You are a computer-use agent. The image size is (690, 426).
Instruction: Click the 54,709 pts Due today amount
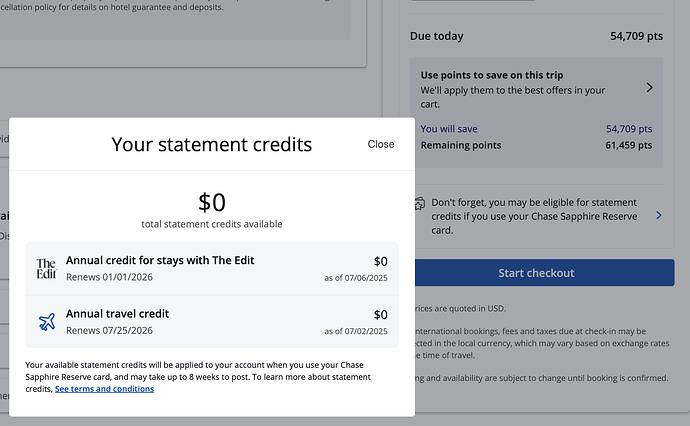coord(636,37)
